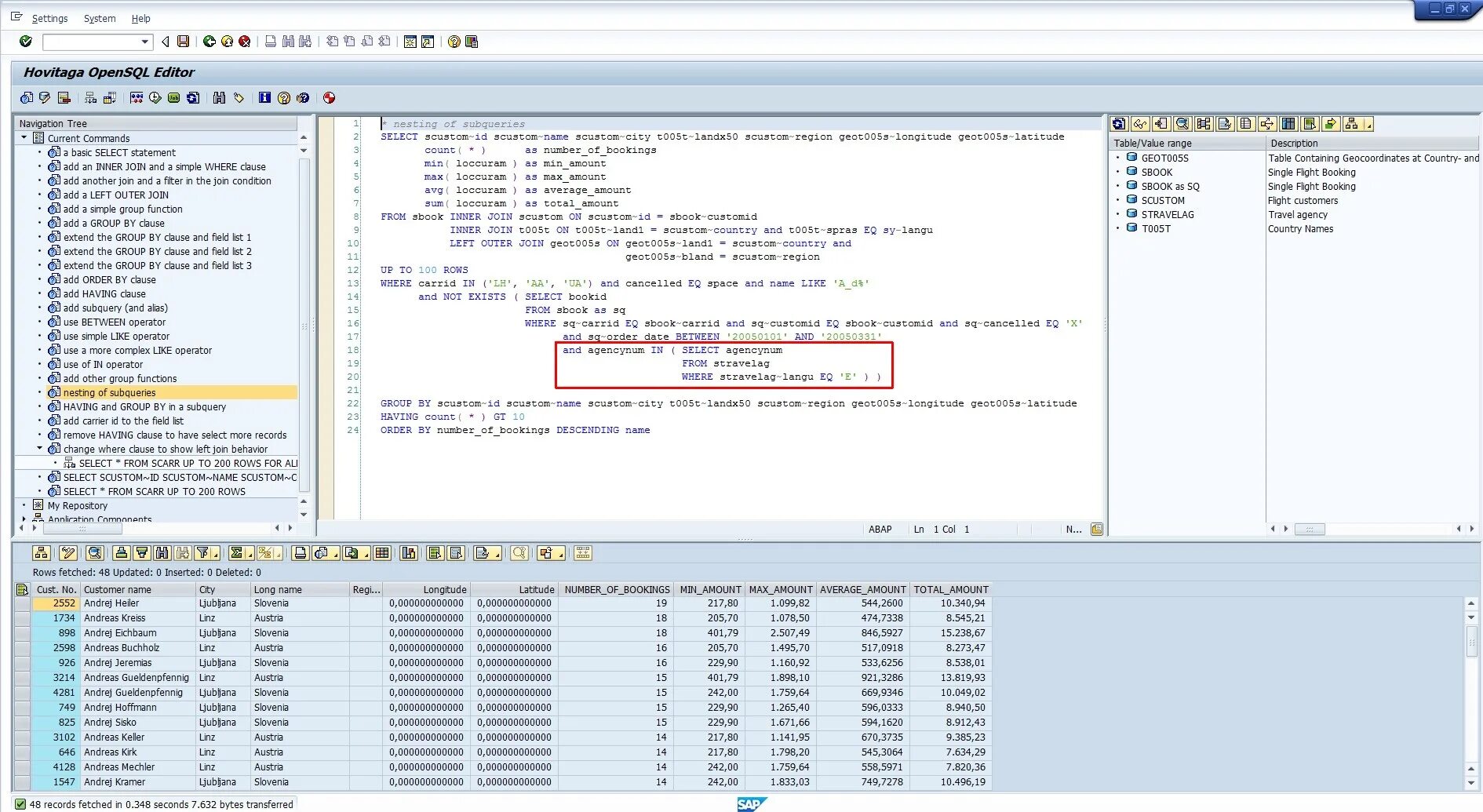
Task: Open the command field dropdown
Action: point(145,42)
